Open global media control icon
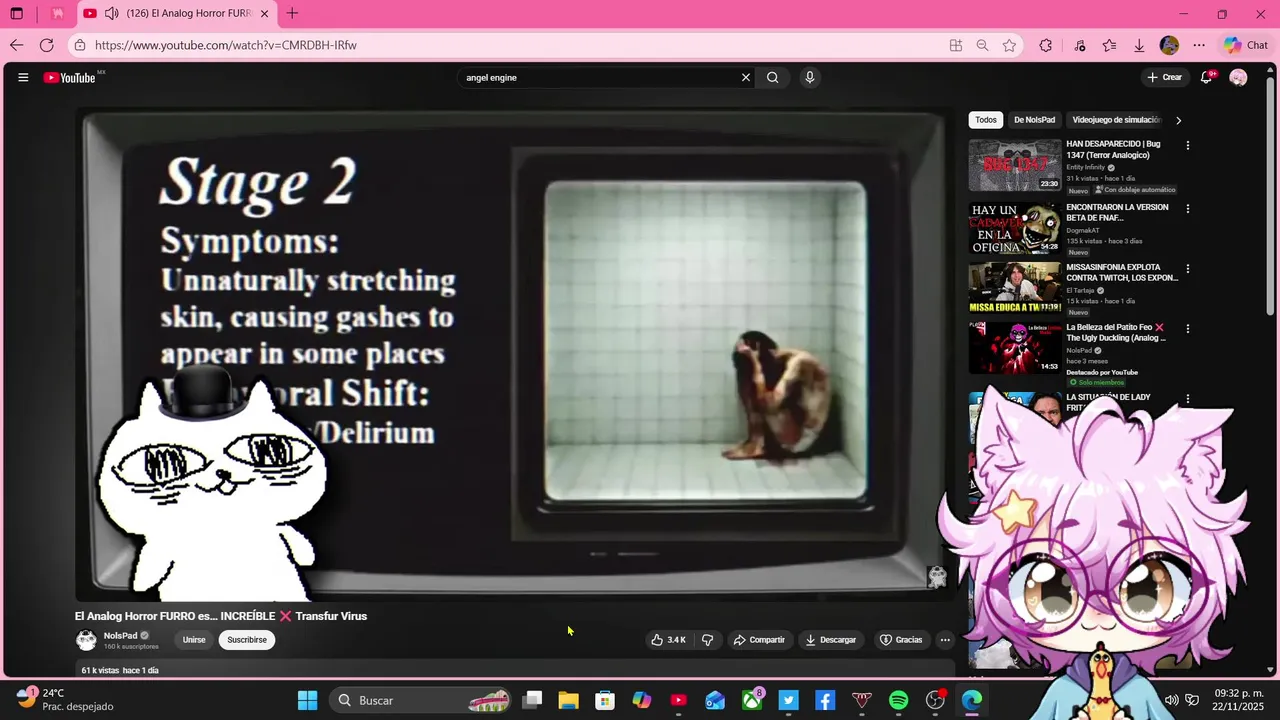The height and width of the screenshot is (720, 1280). [1080, 45]
